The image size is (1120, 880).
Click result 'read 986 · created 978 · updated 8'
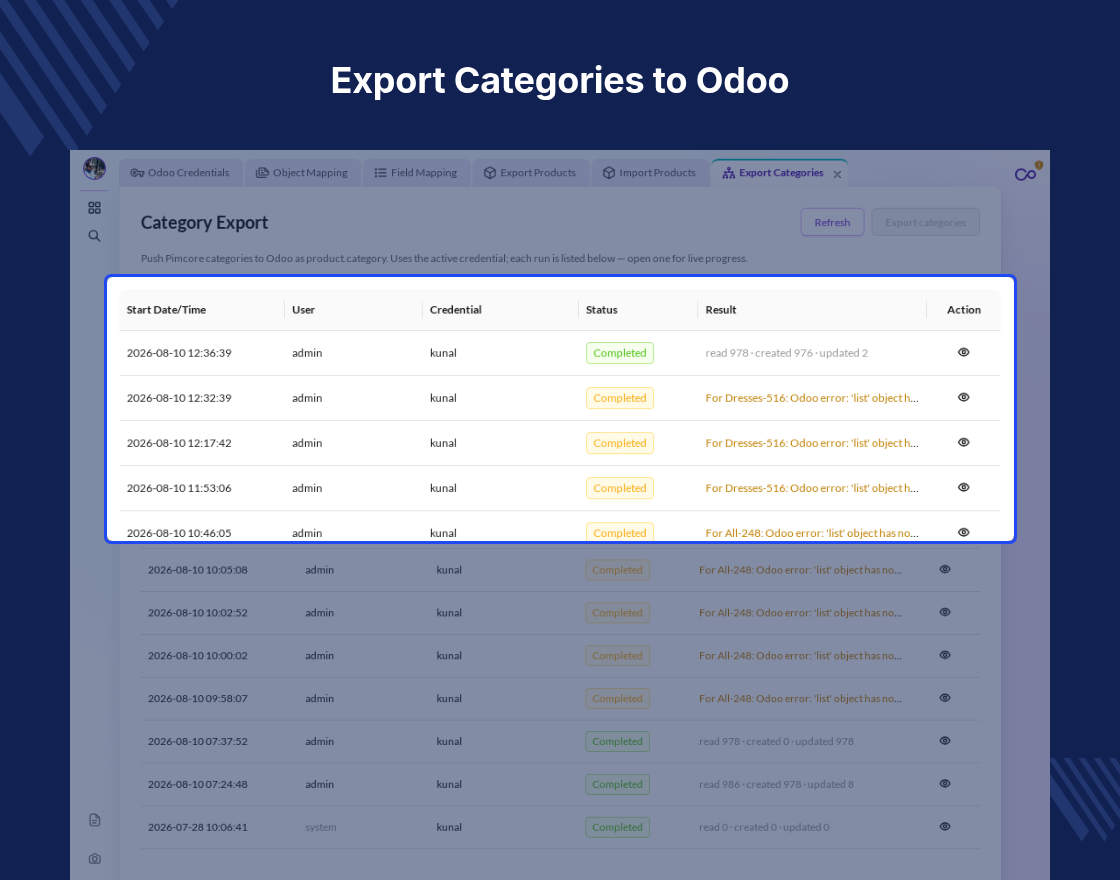[x=776, y=784]
